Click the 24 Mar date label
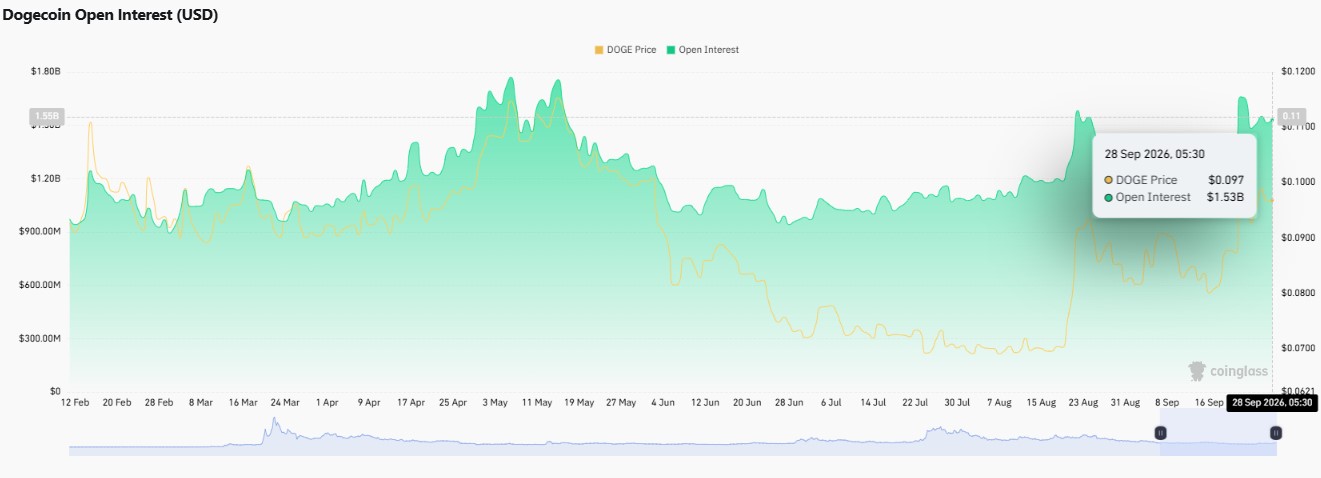The height and width of the screenshot is (478, 1321). click(284, 402)
